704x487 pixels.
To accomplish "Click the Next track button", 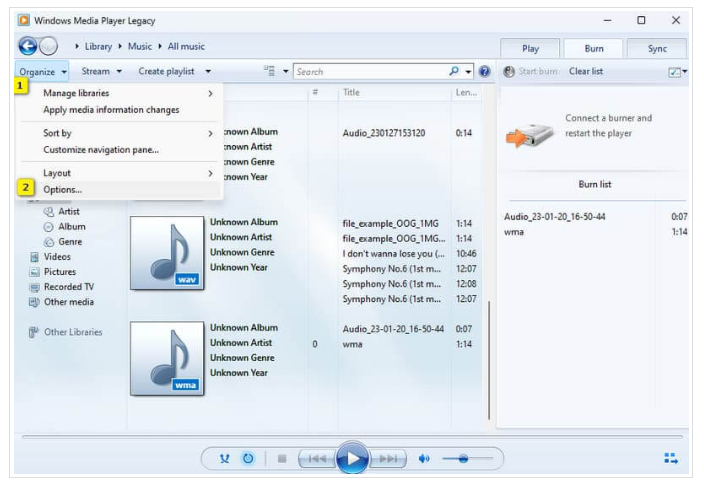I will [x=388, y=459].
